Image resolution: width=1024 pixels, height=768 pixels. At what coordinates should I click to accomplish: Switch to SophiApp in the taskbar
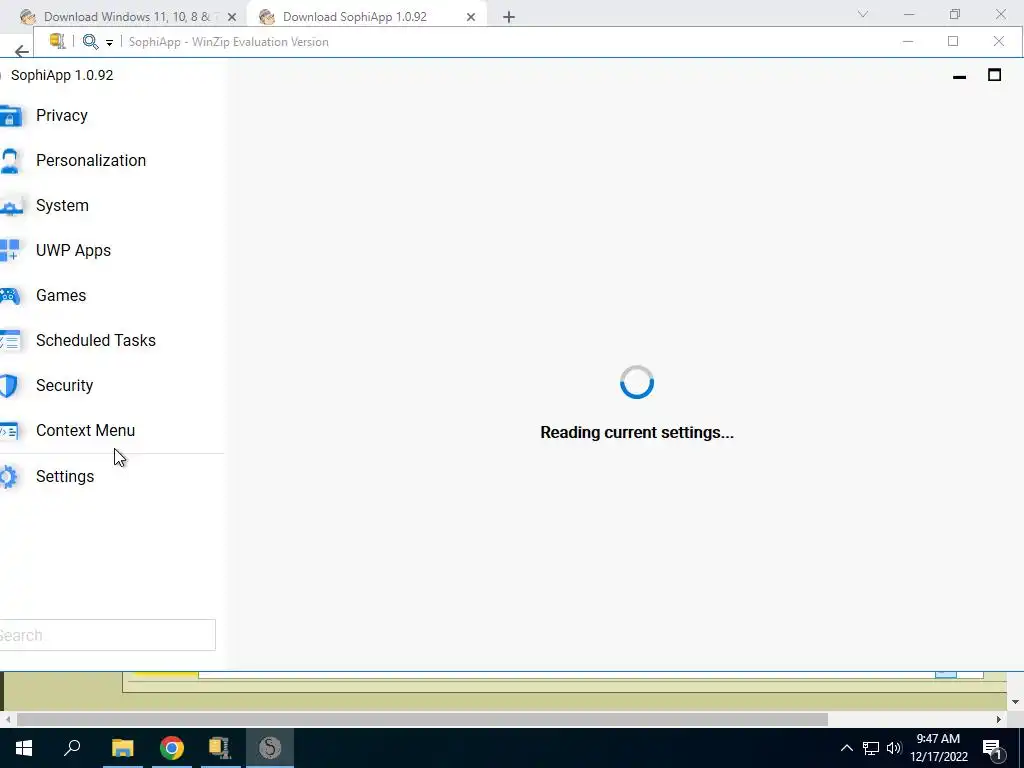click(x=270, y=748)
